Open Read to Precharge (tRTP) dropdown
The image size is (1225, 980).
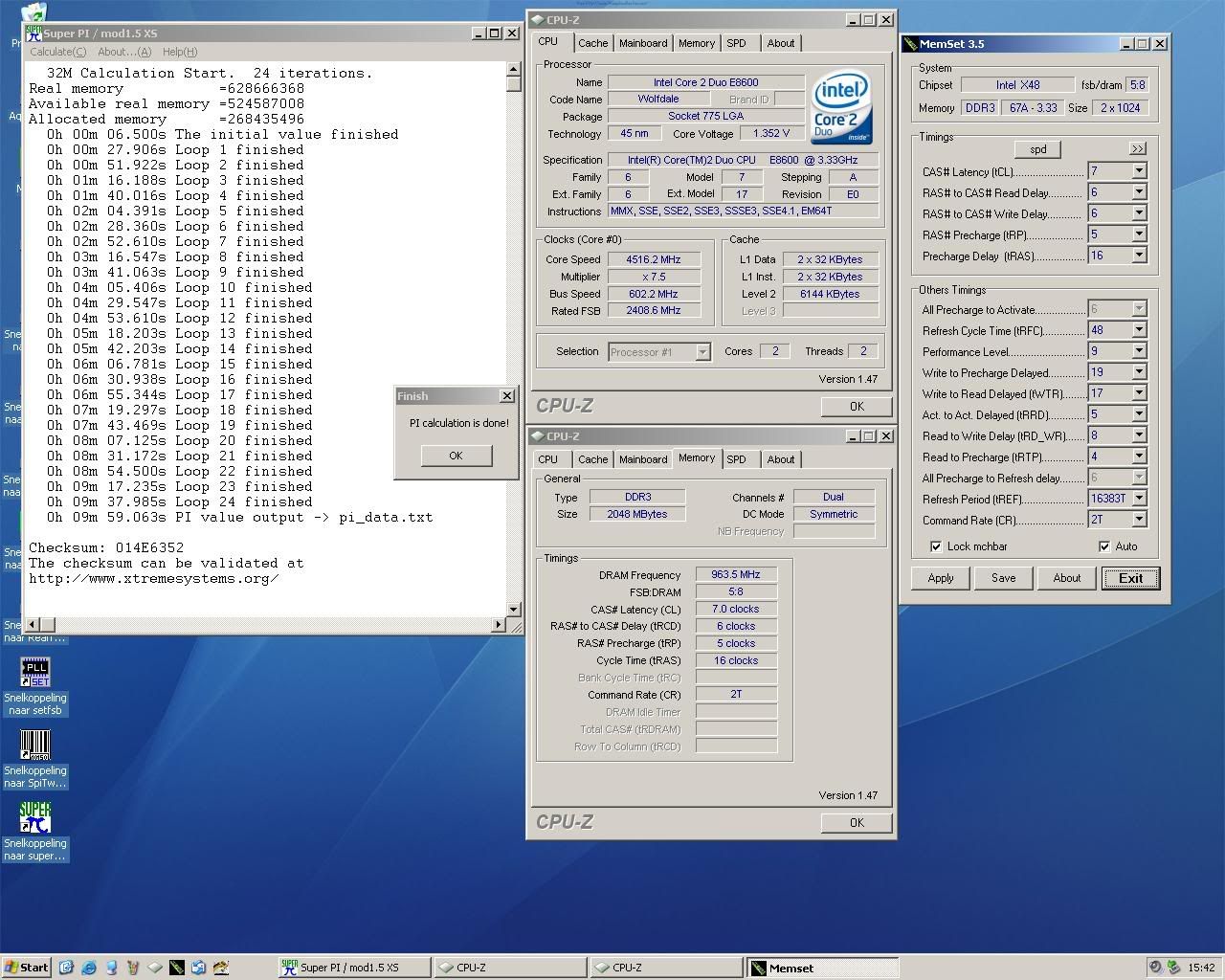[x=1139, y=457]
